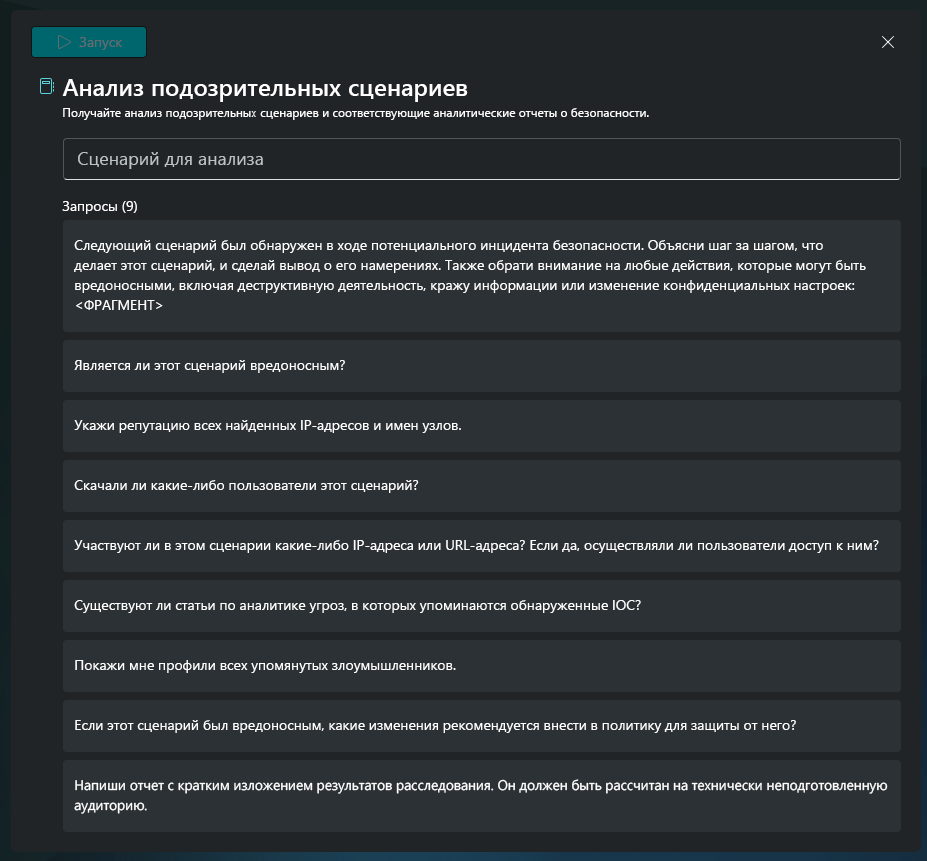The image size is (927, 861).
Task: Select prompt about users downloading the script
Action: click(x=481, y=485)
